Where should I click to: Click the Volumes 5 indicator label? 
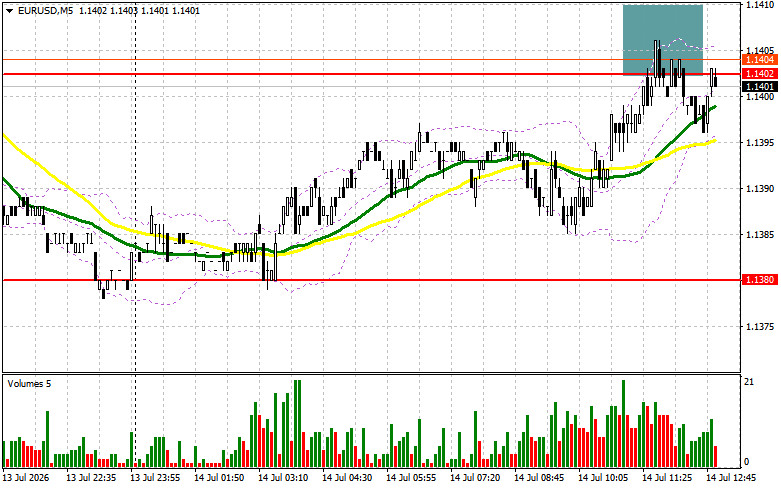(29, 383)
